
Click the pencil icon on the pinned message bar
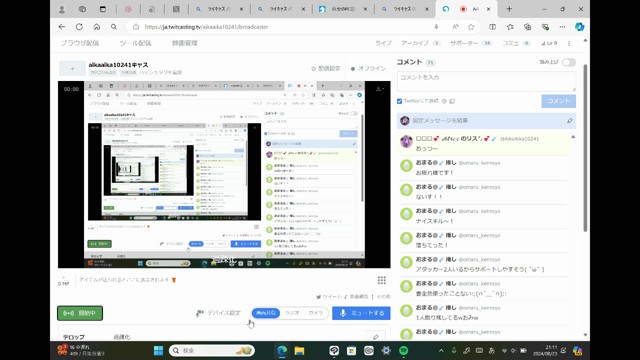[569, 121]
